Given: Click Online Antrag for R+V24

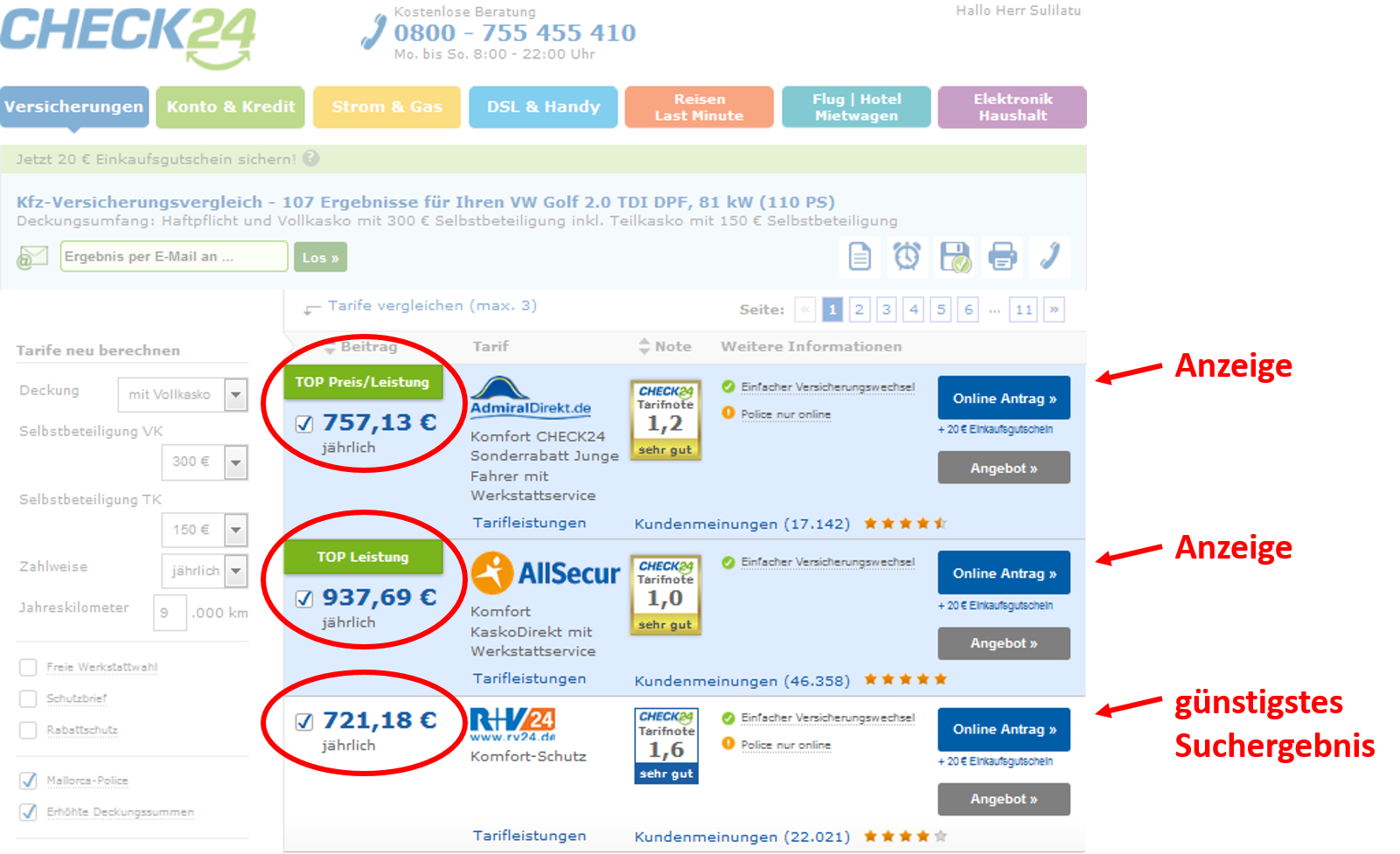Looking at the screenshot, I should click(1004, 729).
